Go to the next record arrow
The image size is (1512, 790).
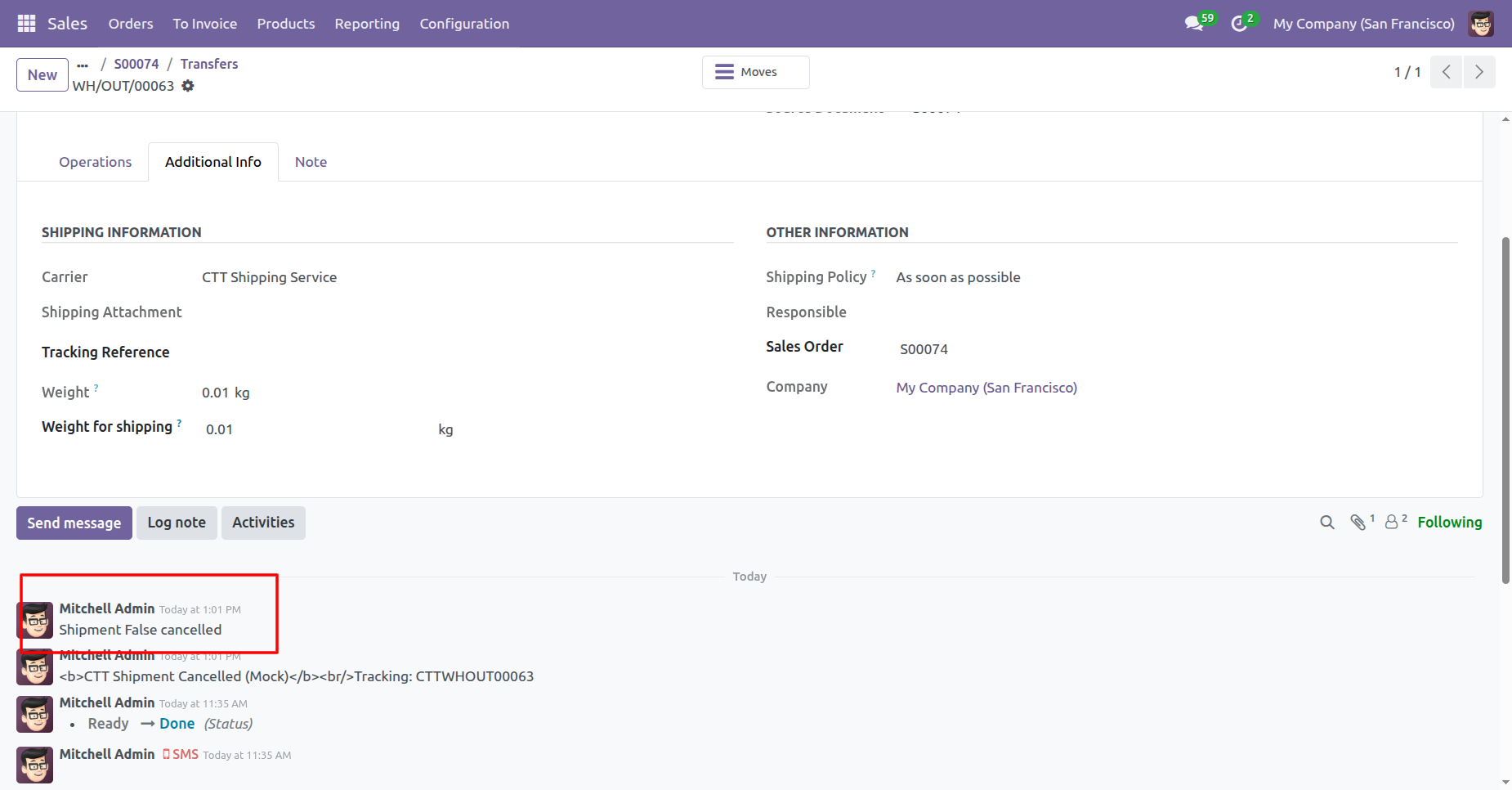[1478, 72]
